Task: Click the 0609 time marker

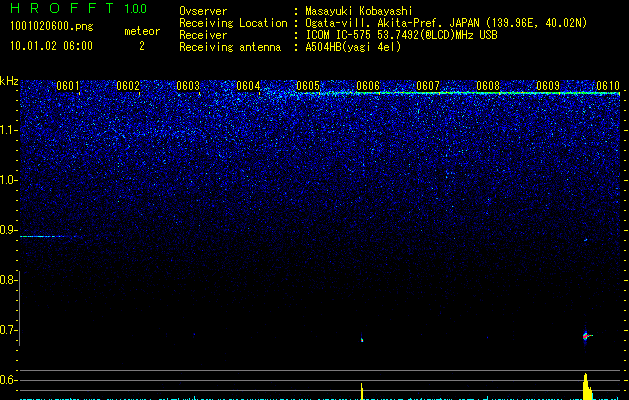Action: (548, 86)
